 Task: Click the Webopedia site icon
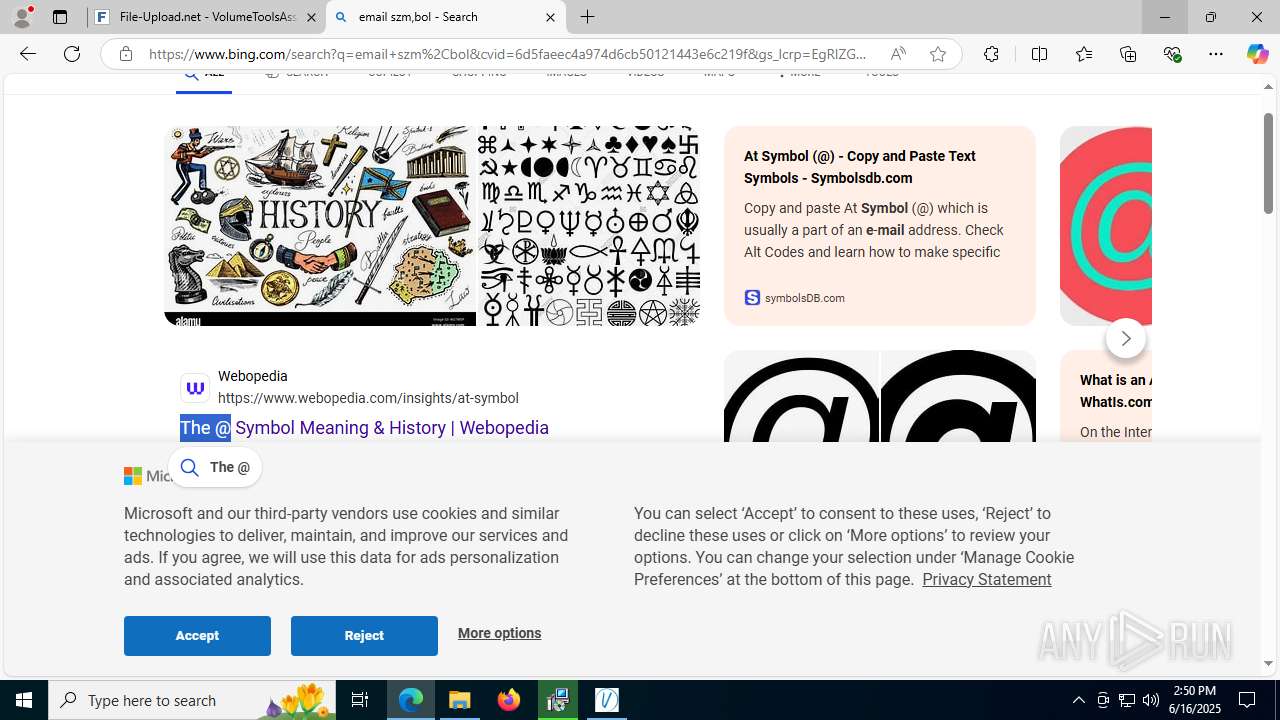click(x=195, y=388)
